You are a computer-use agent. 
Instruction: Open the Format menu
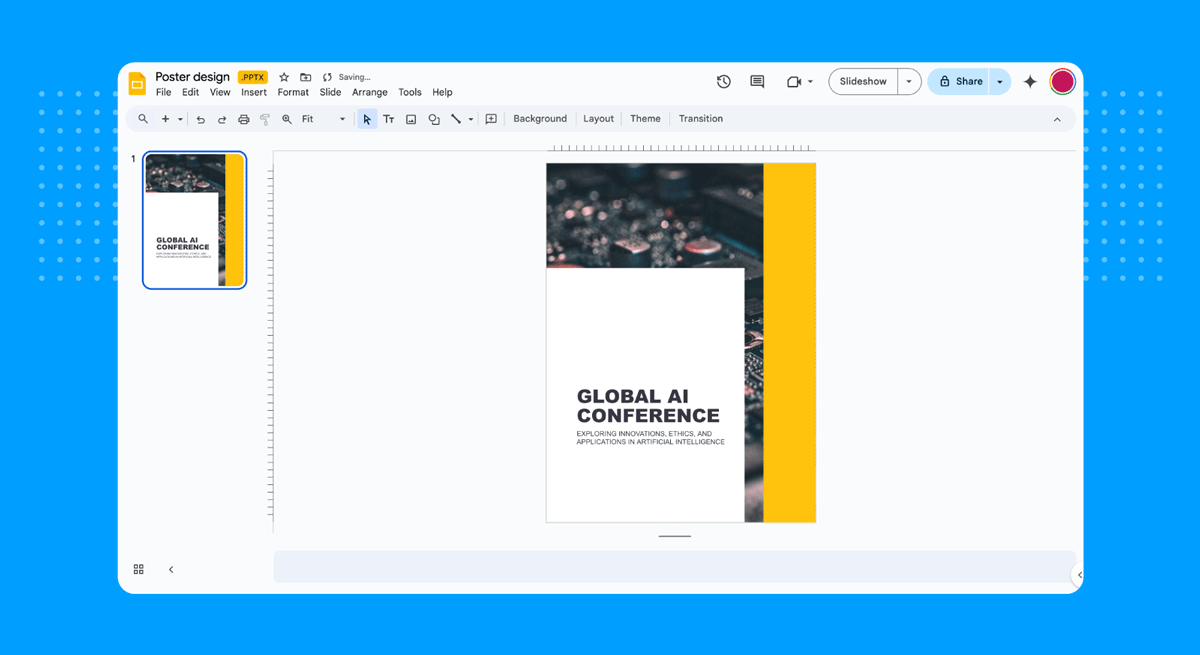click(293, 92)
